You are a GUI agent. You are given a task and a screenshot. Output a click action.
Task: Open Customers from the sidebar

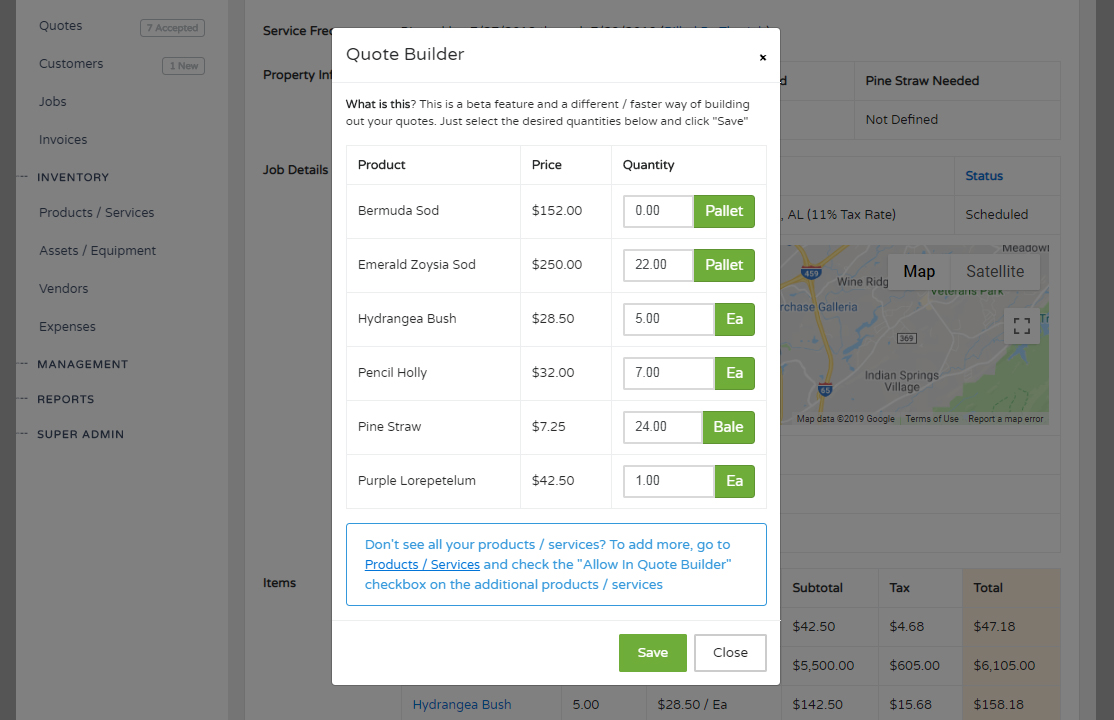(70, 63)
